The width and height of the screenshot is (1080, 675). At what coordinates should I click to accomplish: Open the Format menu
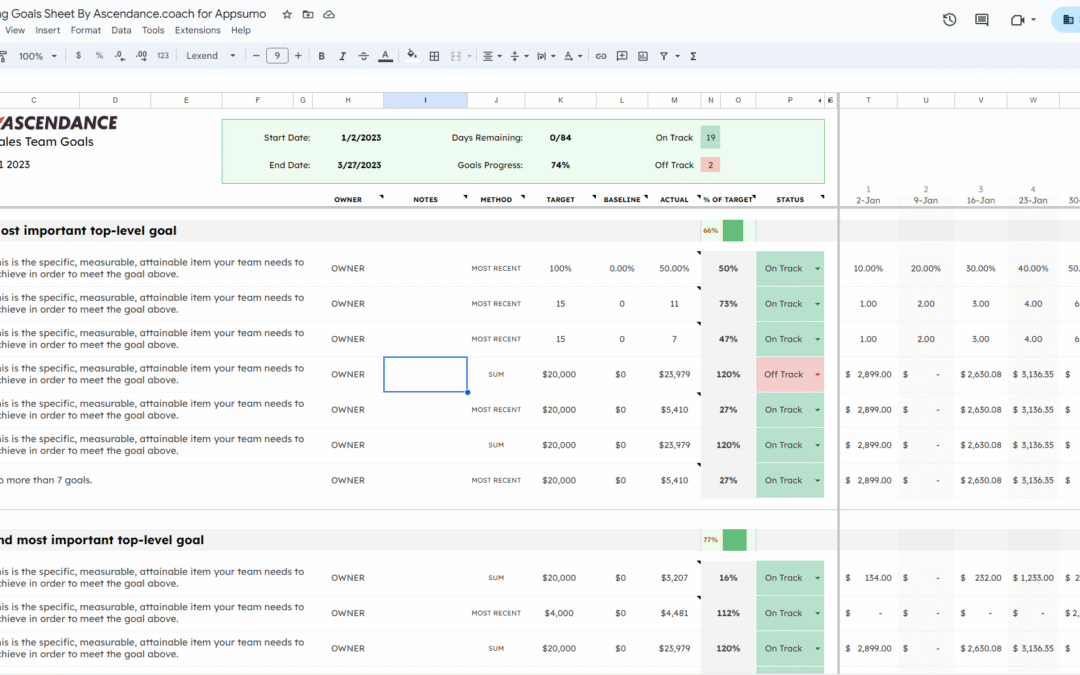(x=85, y=30)
